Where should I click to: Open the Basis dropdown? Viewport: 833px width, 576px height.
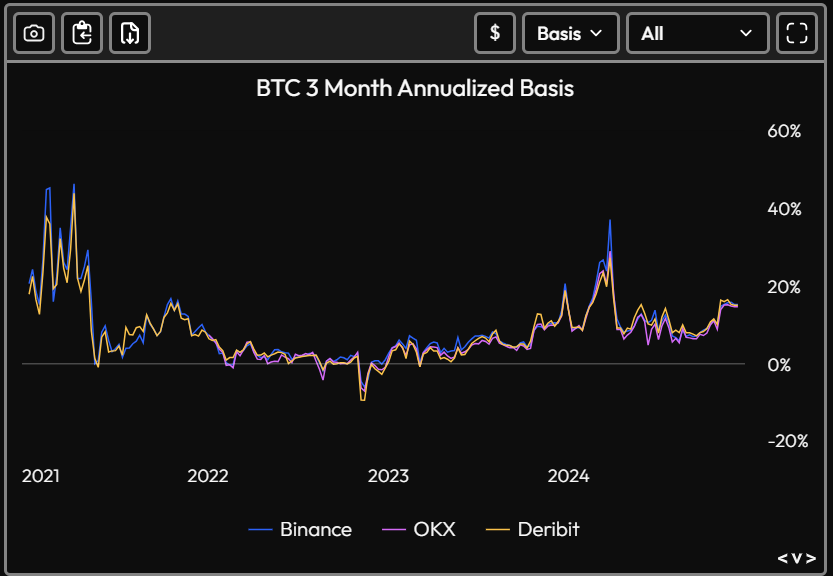(570, 33)
